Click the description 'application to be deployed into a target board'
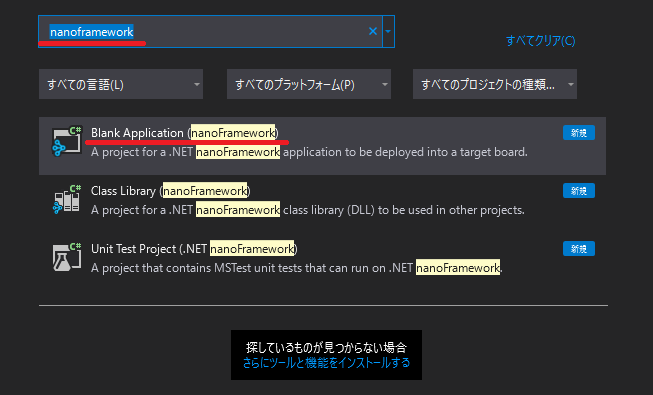The height and width of the screenshot is (395, 653). (x=405, y=152)
